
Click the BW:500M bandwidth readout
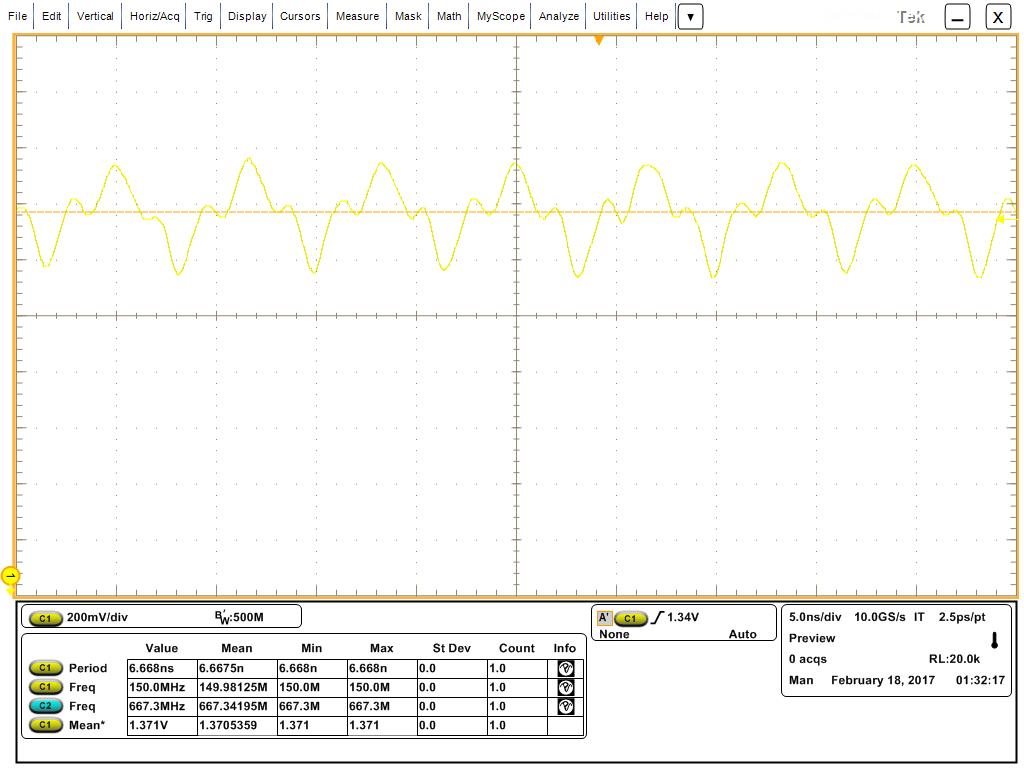pyautogui.click(x=239, y=617)
